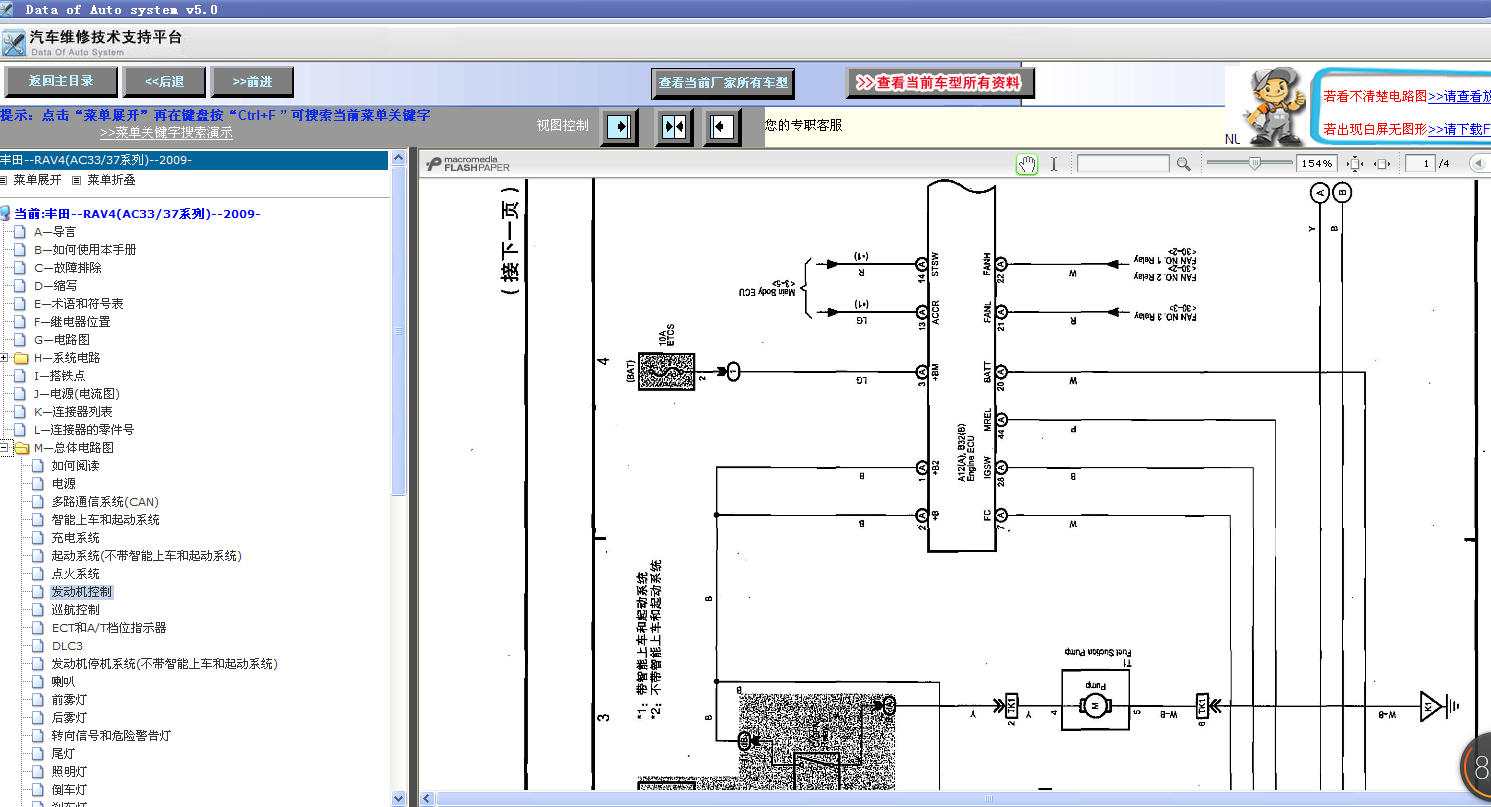The width and height of the screenshot is (1491, 807).
Task: Select the 发动机控制 tree item
Action: pyautogui.click(x=82, y=592)
